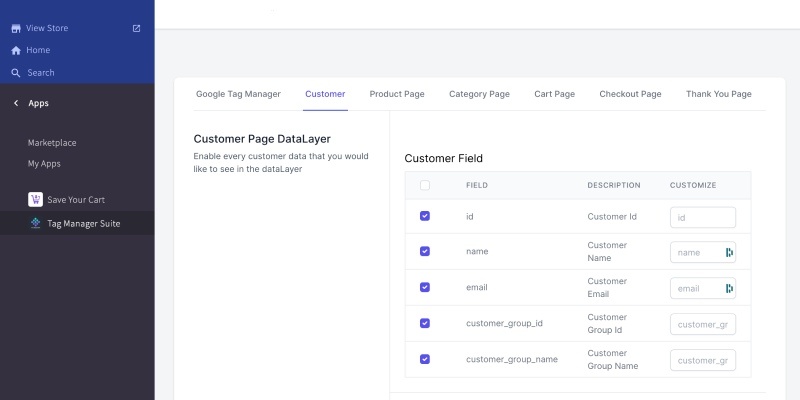
Task: Open the View Store link
Action: pos(47,28)
